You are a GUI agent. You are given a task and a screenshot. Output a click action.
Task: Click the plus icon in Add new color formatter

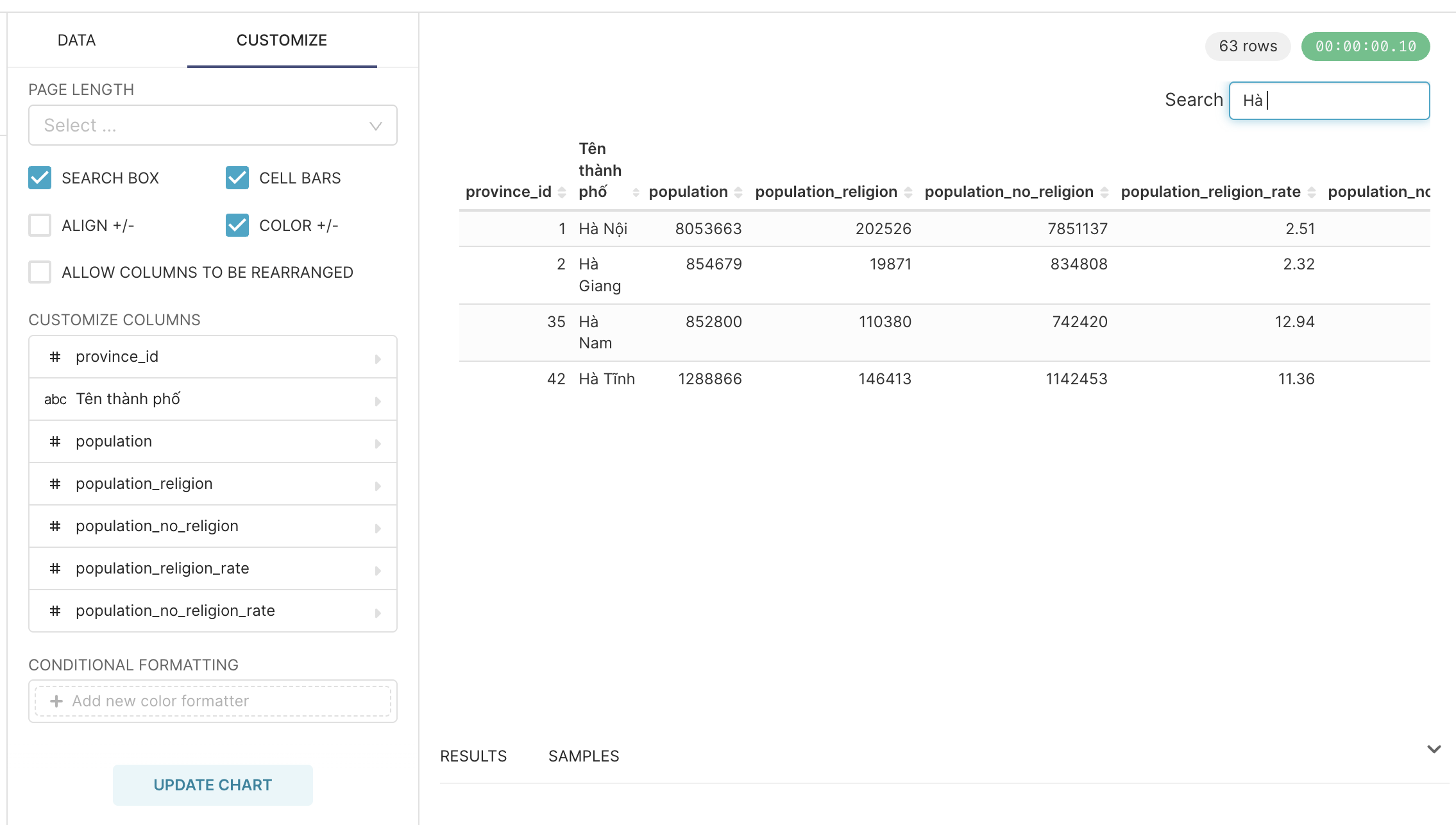tap(56, 701)
